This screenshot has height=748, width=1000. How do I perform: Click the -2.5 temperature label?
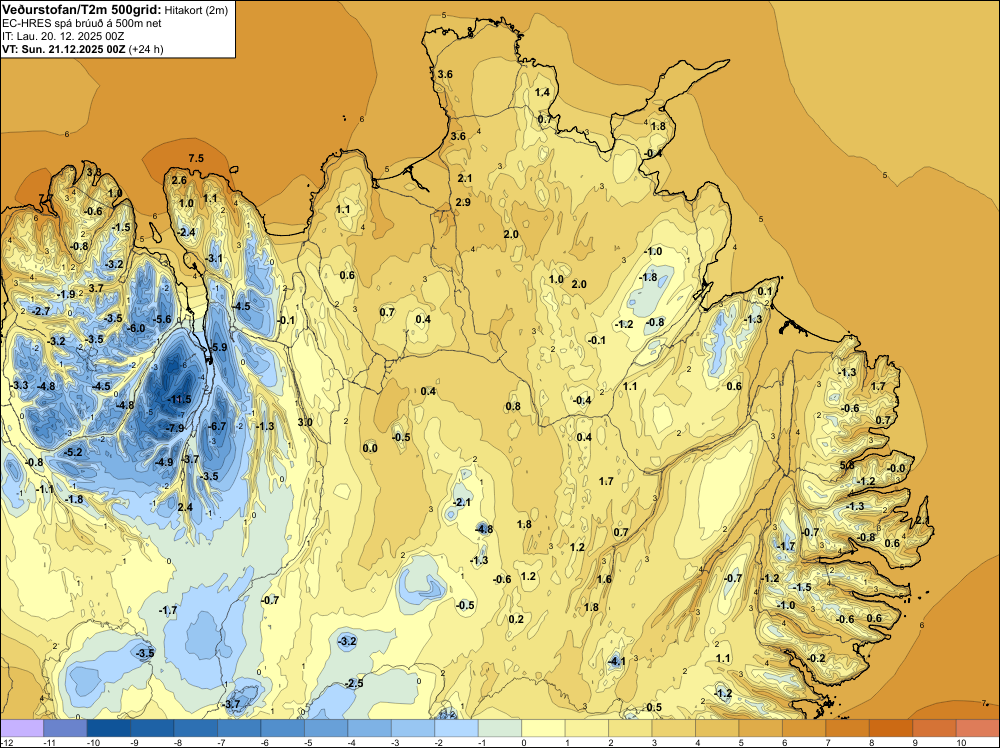[354, 684]
